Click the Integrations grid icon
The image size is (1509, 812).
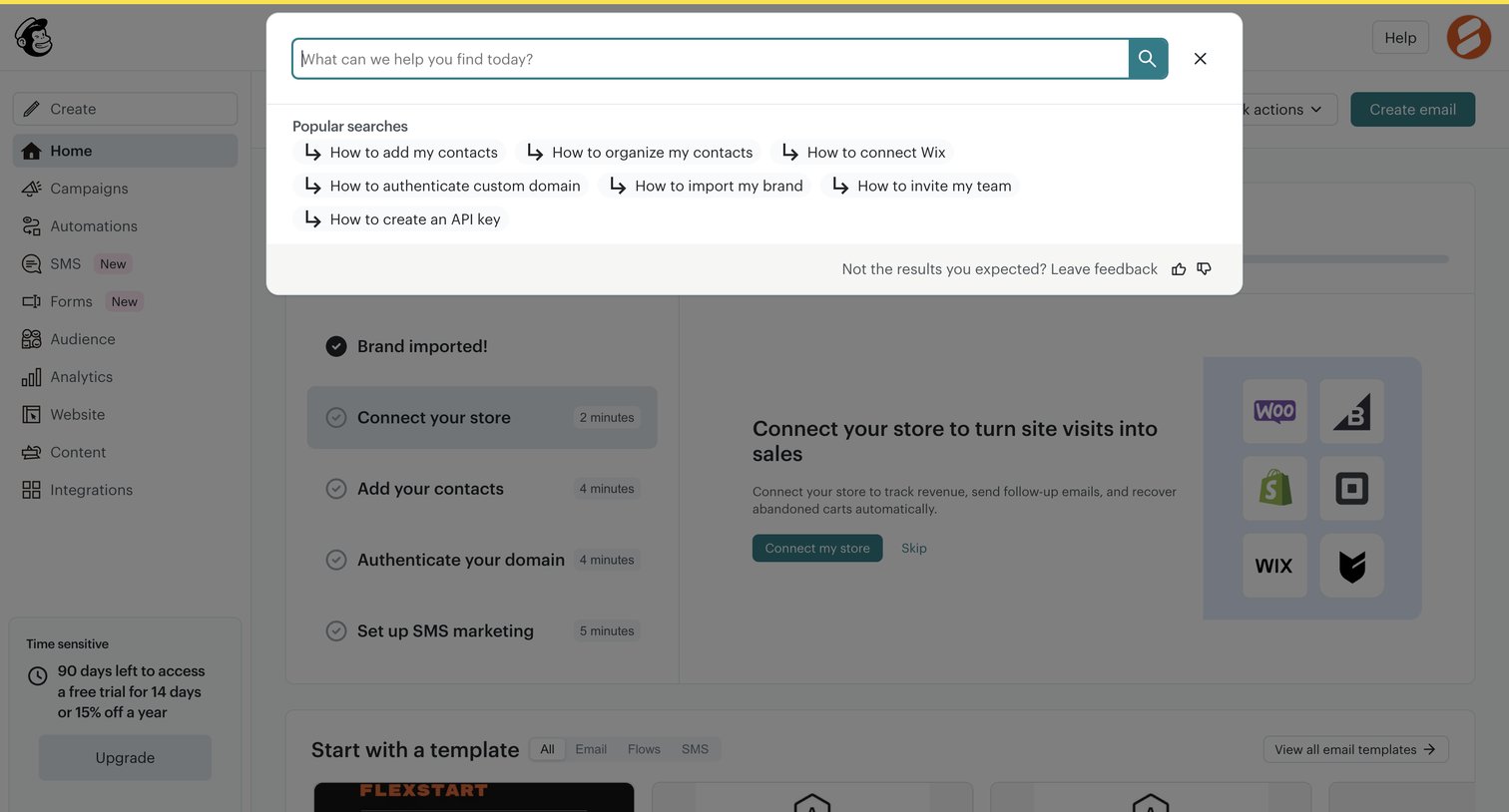tap(32, 490)
